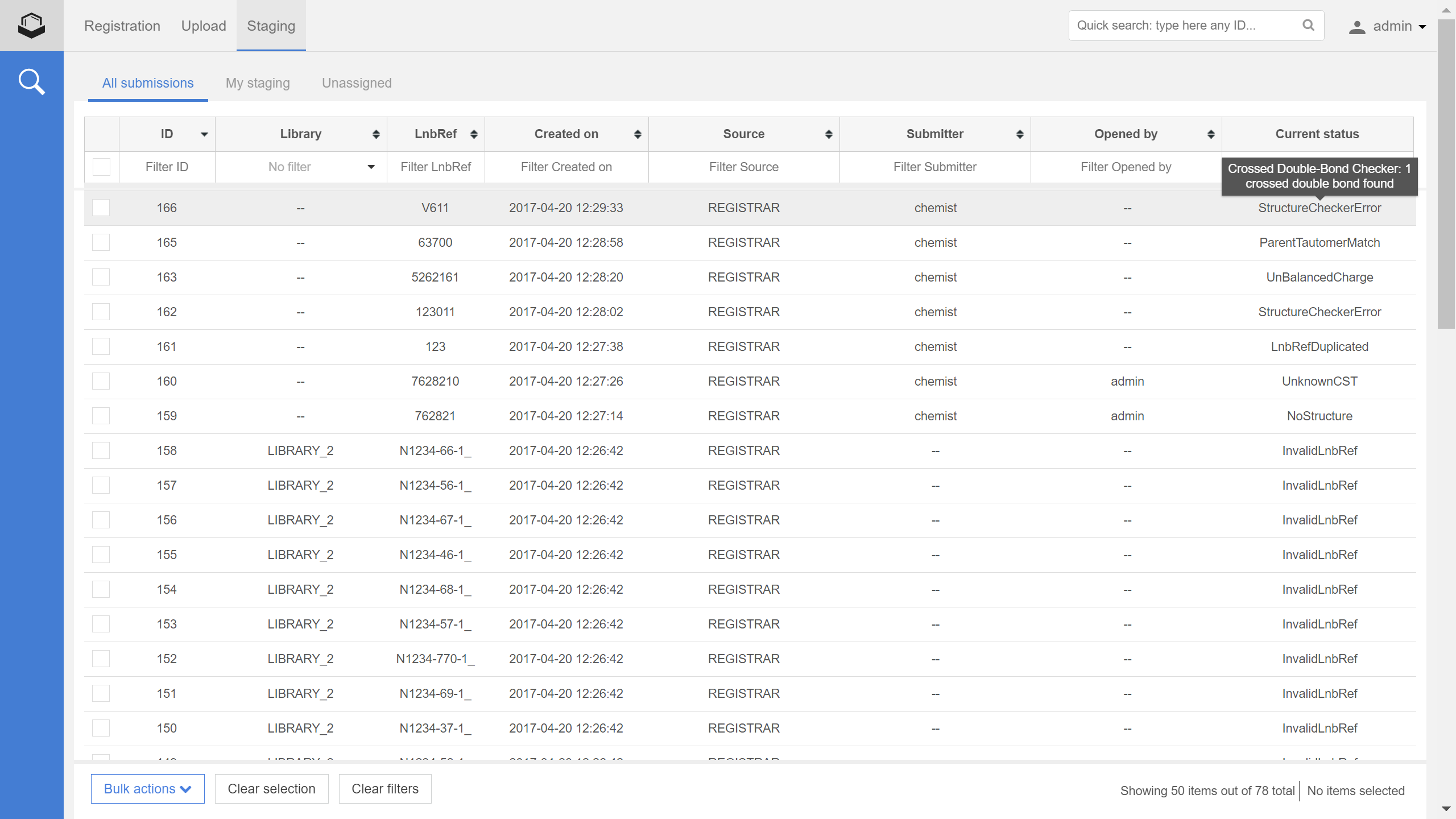
Task: Click 'admin' Opened by cell in row 160
Action: coord(1127,382)
